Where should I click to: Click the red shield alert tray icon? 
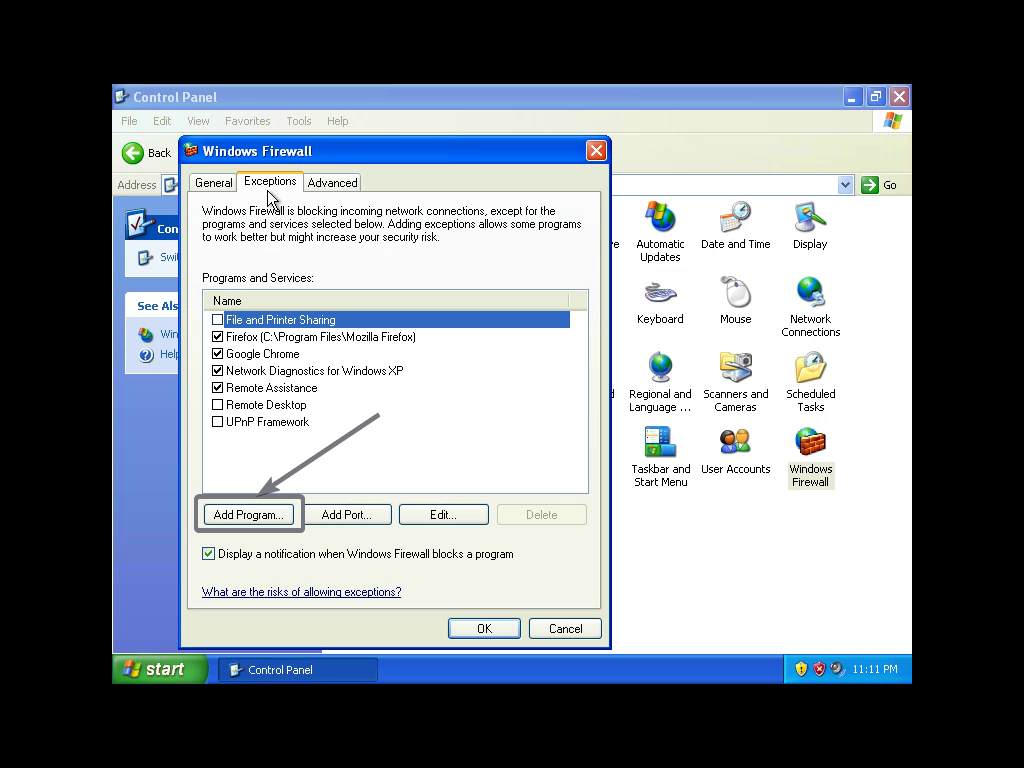click(x=819, y=669)
